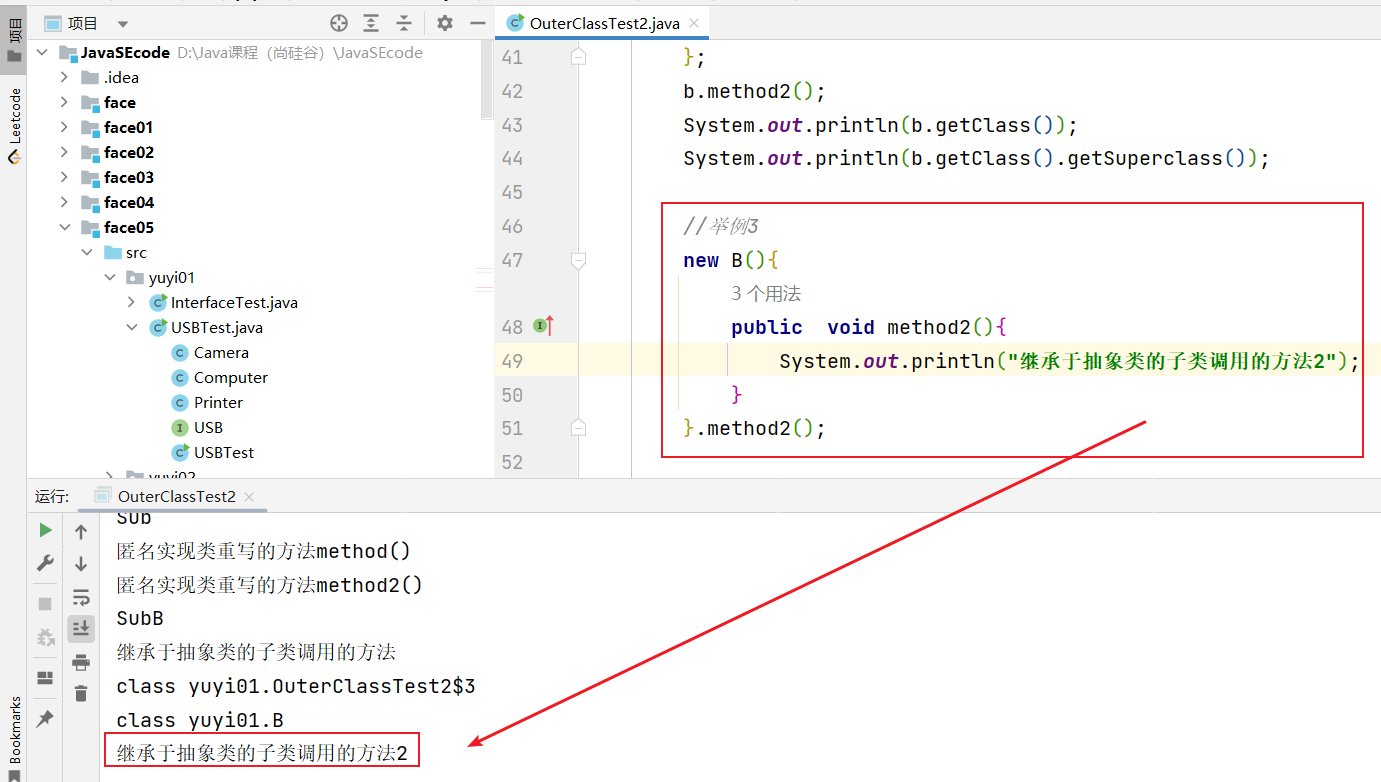Image resolution: width=1381 pixels, height=782 pixels.
Task: Print the console output
Action: tap(81, 662)
